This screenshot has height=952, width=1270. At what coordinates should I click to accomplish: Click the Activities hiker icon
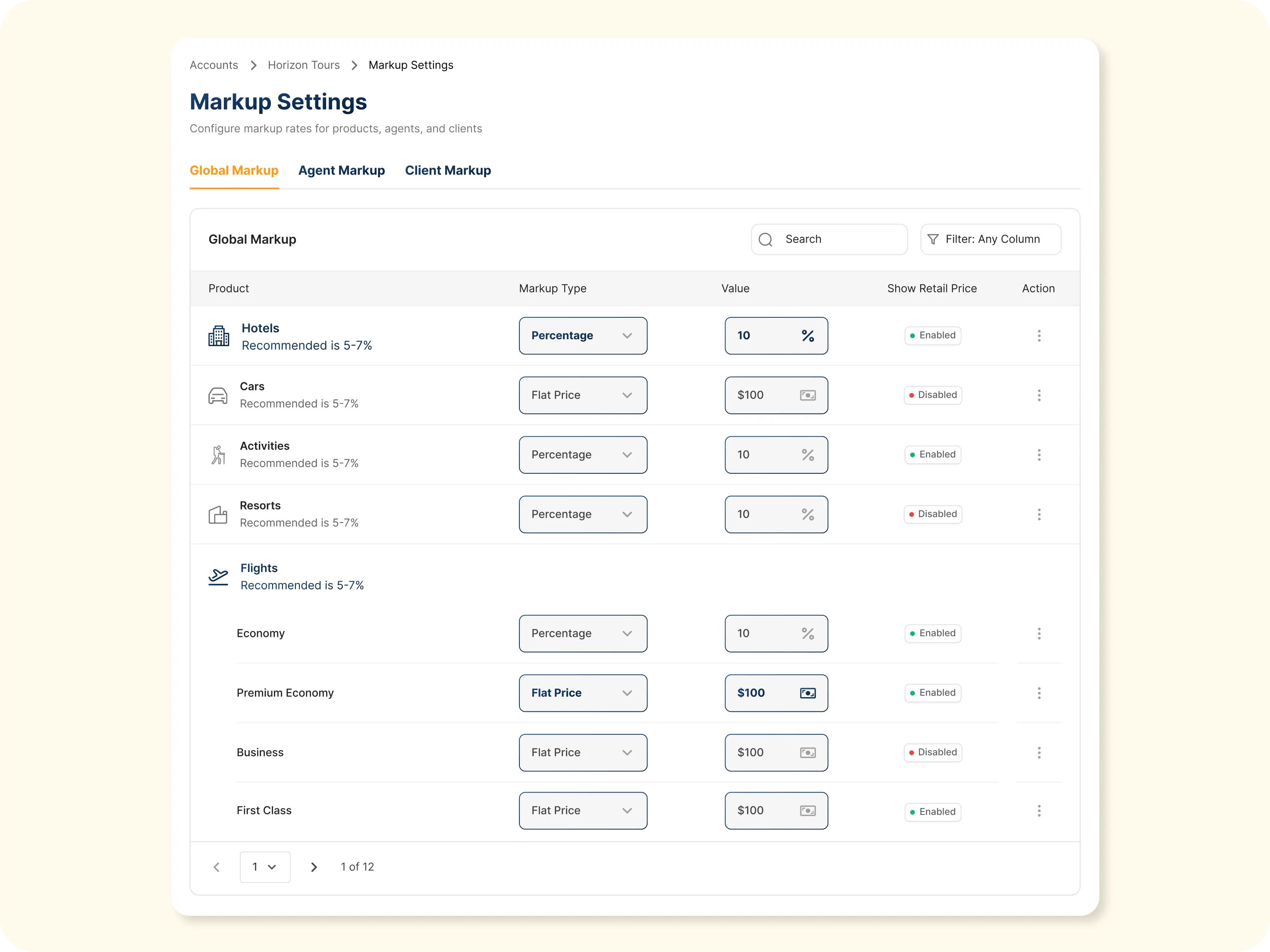point(218,455)
